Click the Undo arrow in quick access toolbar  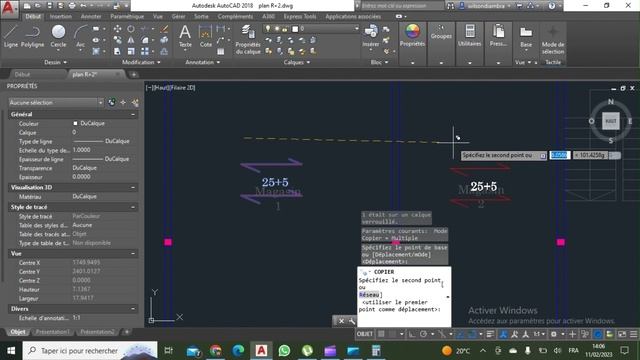pyautogui.click(x=83, y=6)
